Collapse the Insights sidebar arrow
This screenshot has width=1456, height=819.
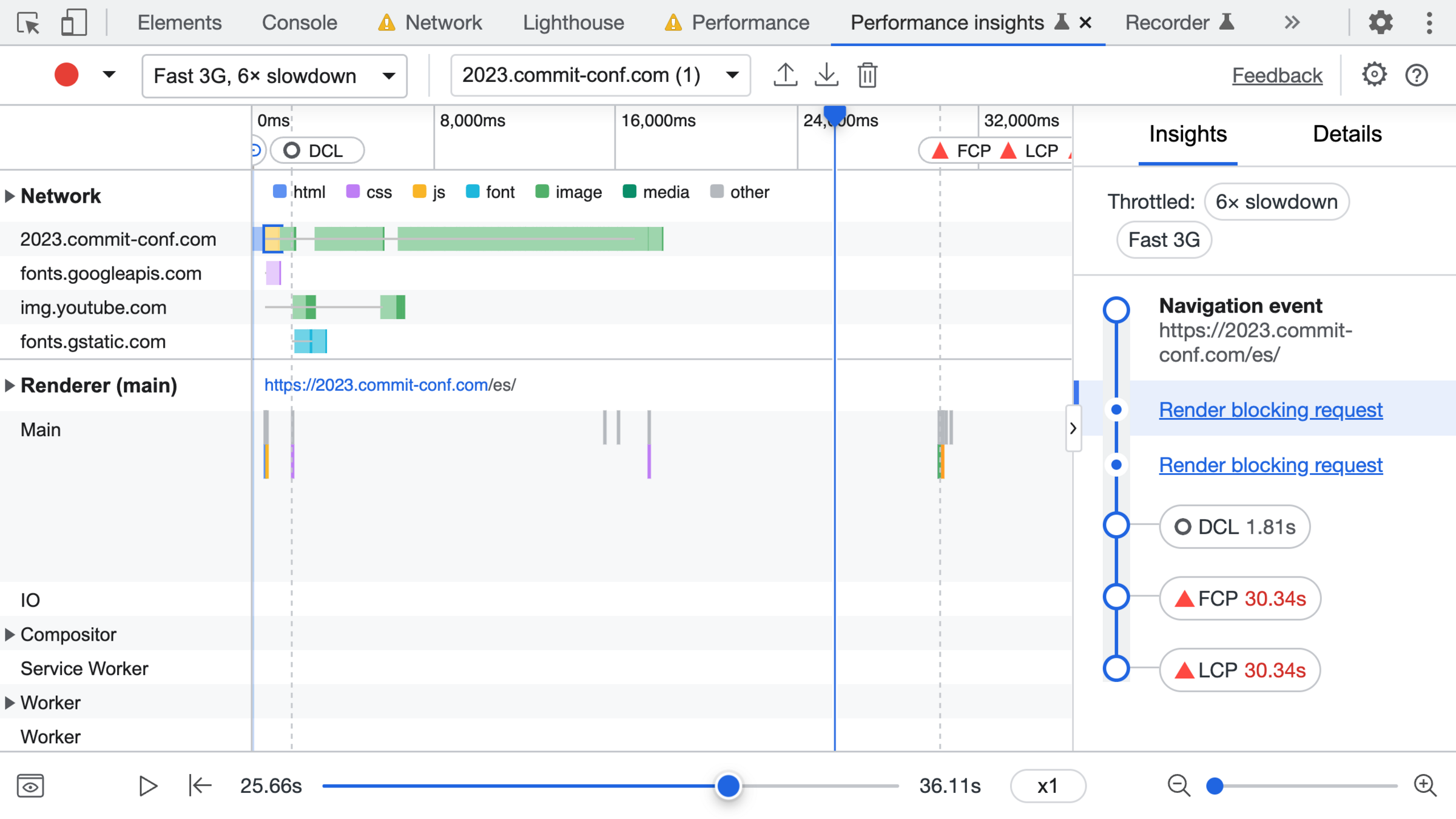pos(1073,428)
